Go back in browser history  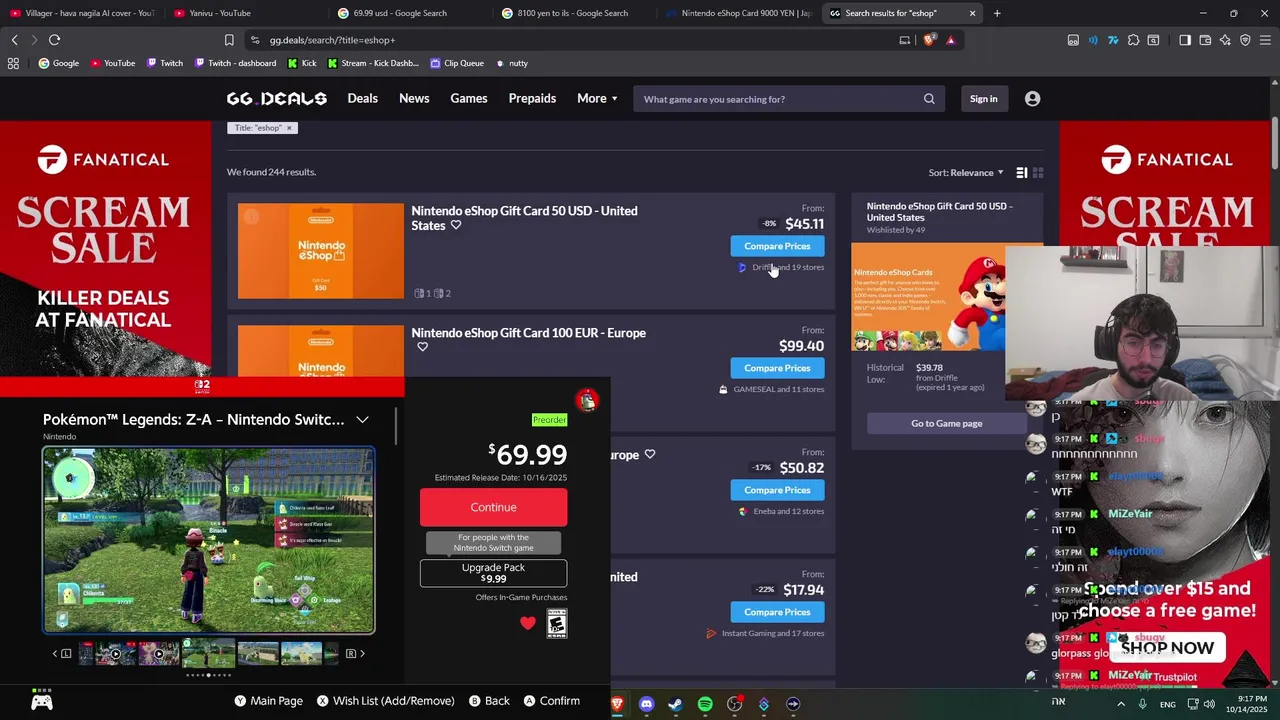click(14, 40)
